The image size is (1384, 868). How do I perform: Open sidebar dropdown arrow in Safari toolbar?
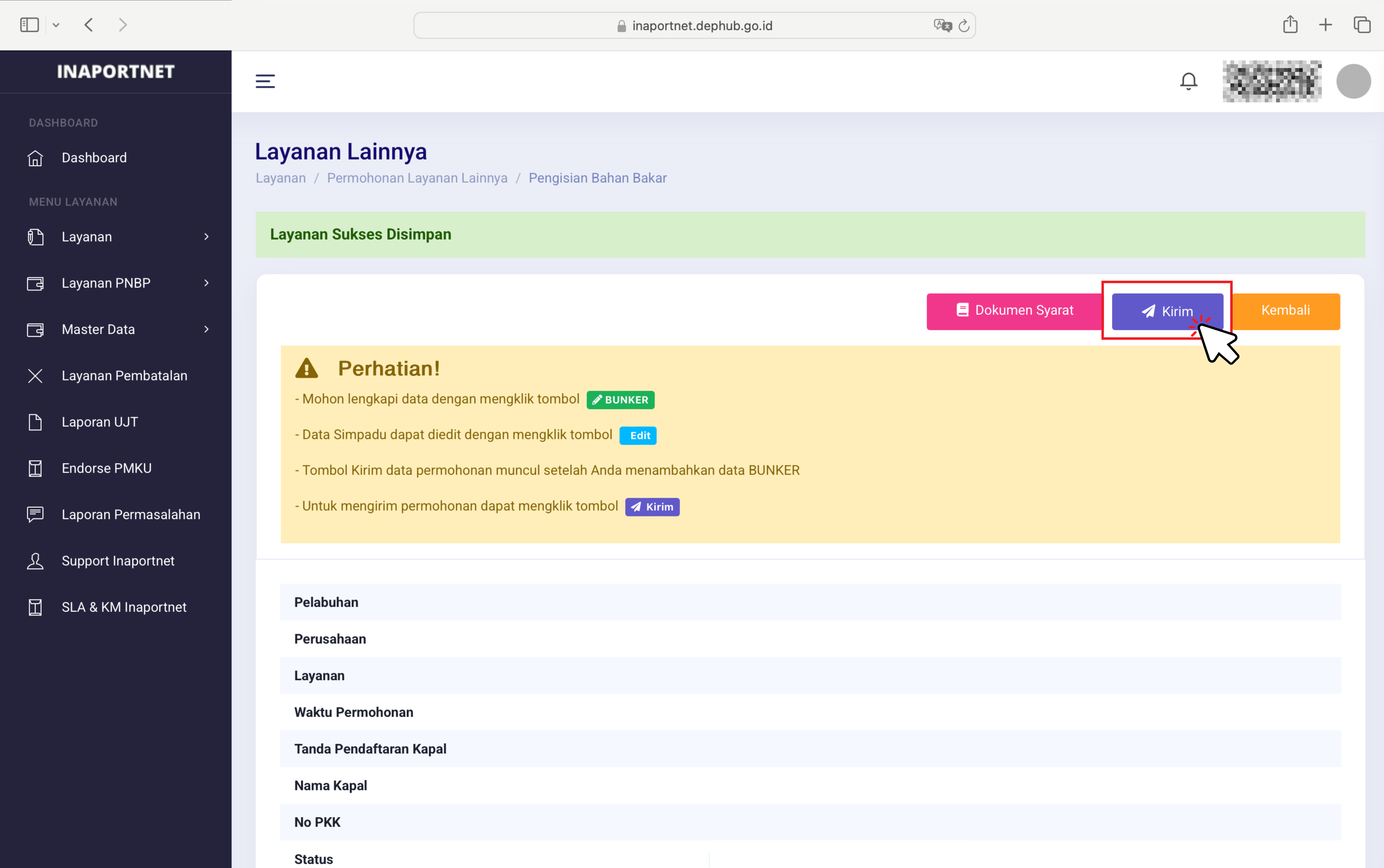pos(56,25)
